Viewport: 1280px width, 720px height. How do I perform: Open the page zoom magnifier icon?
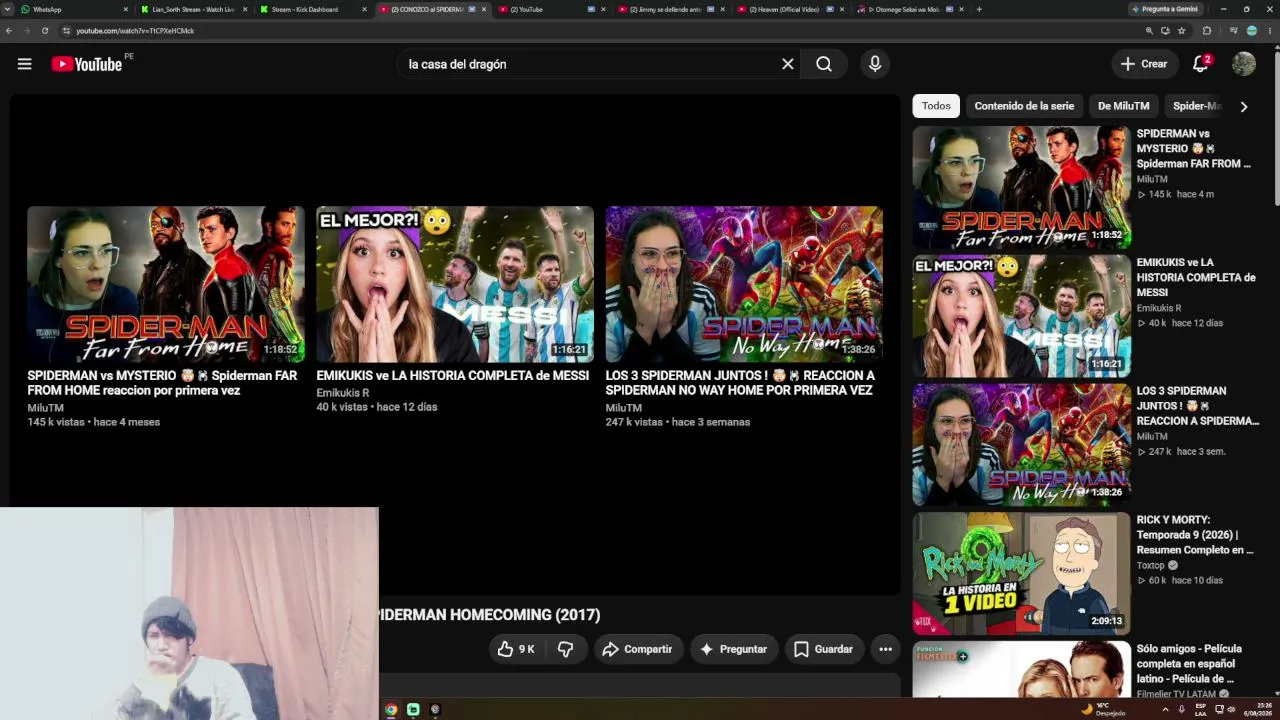coord(1149,31)
